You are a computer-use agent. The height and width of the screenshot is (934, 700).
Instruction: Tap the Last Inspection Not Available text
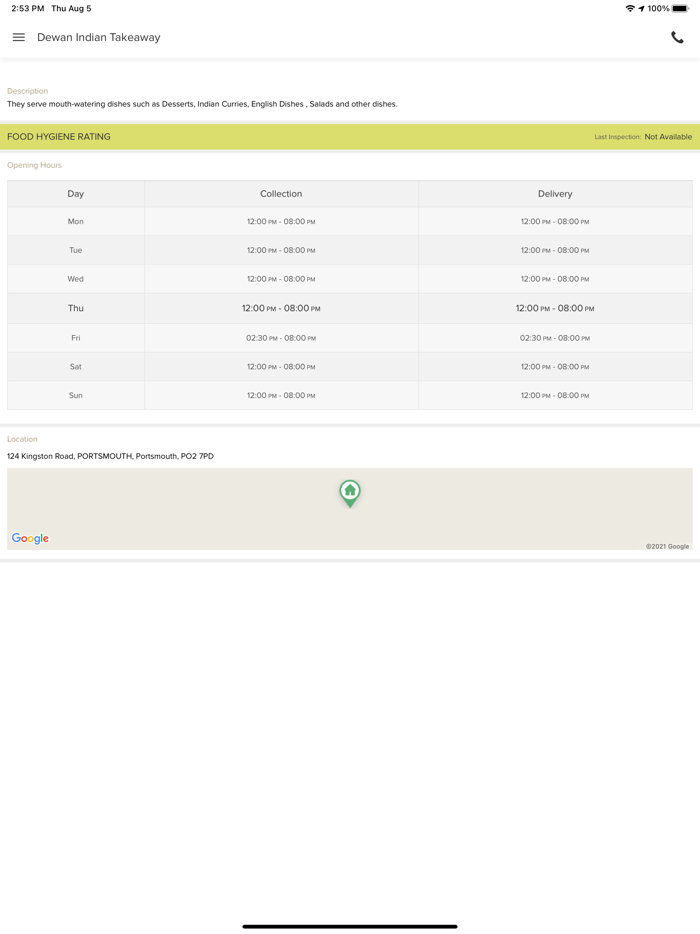tap(643, 136)
